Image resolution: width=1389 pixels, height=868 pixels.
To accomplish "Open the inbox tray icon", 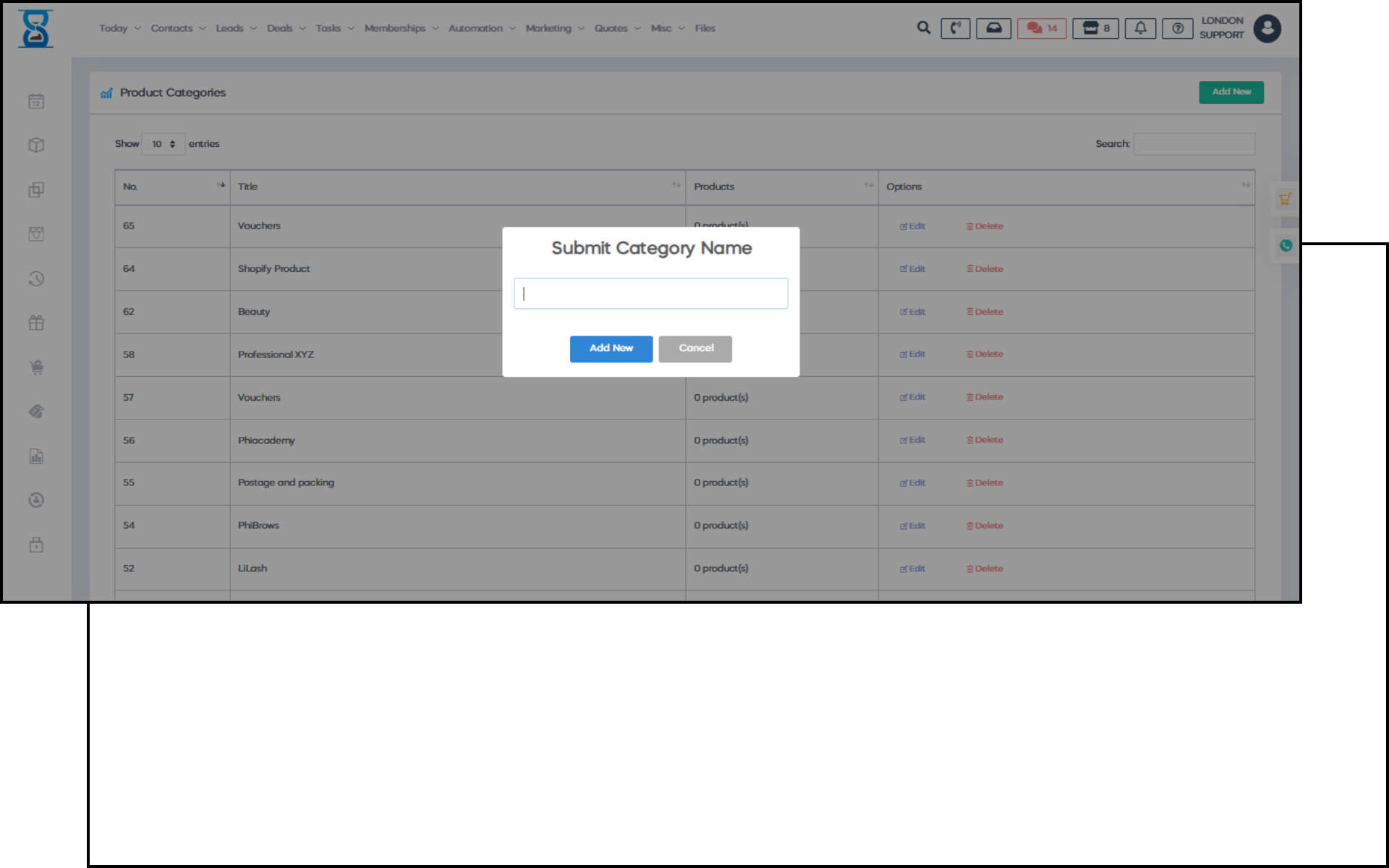I will click(993, 28).
